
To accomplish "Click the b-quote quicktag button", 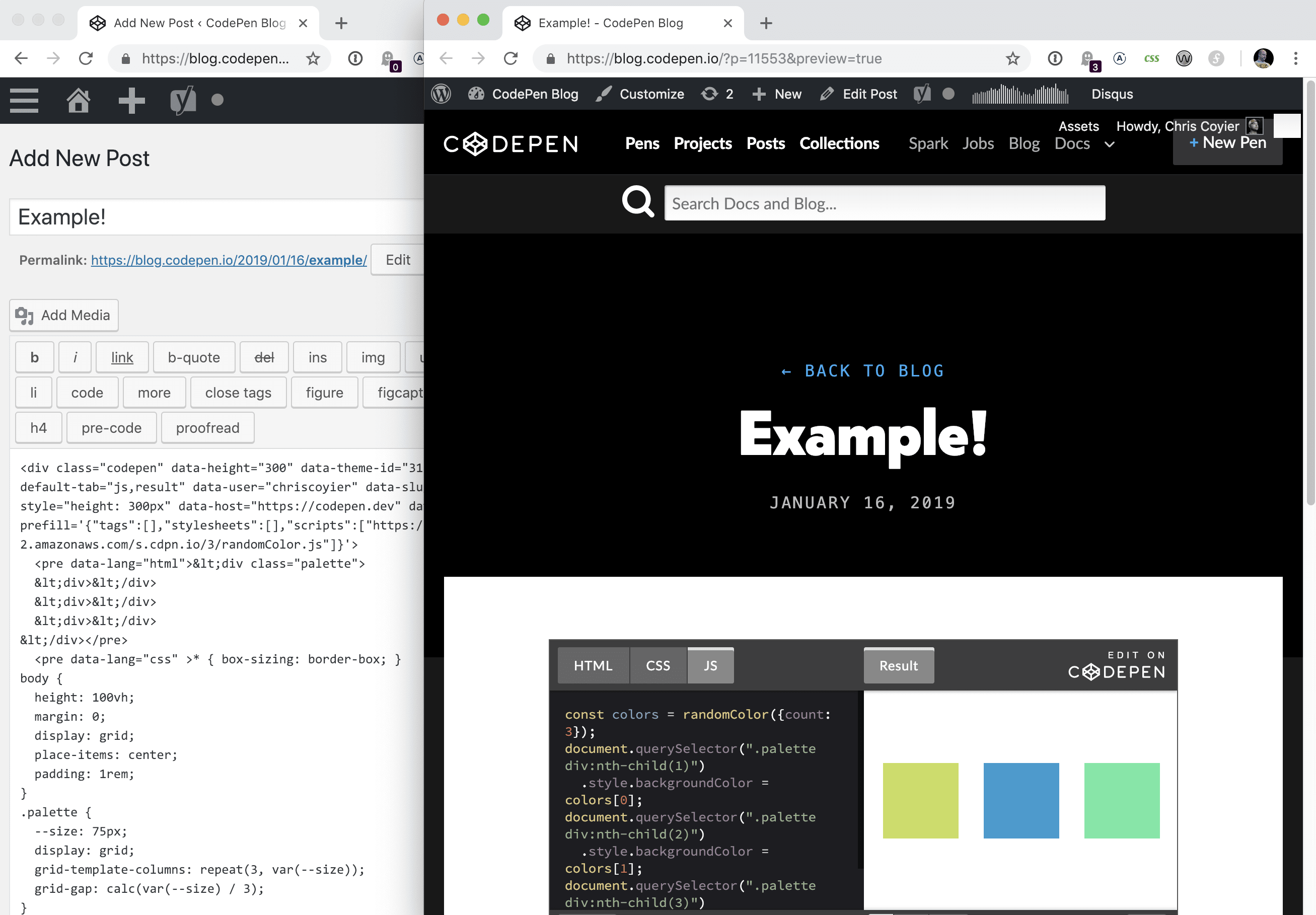I will pyautogui.click(x=194, y=357).
